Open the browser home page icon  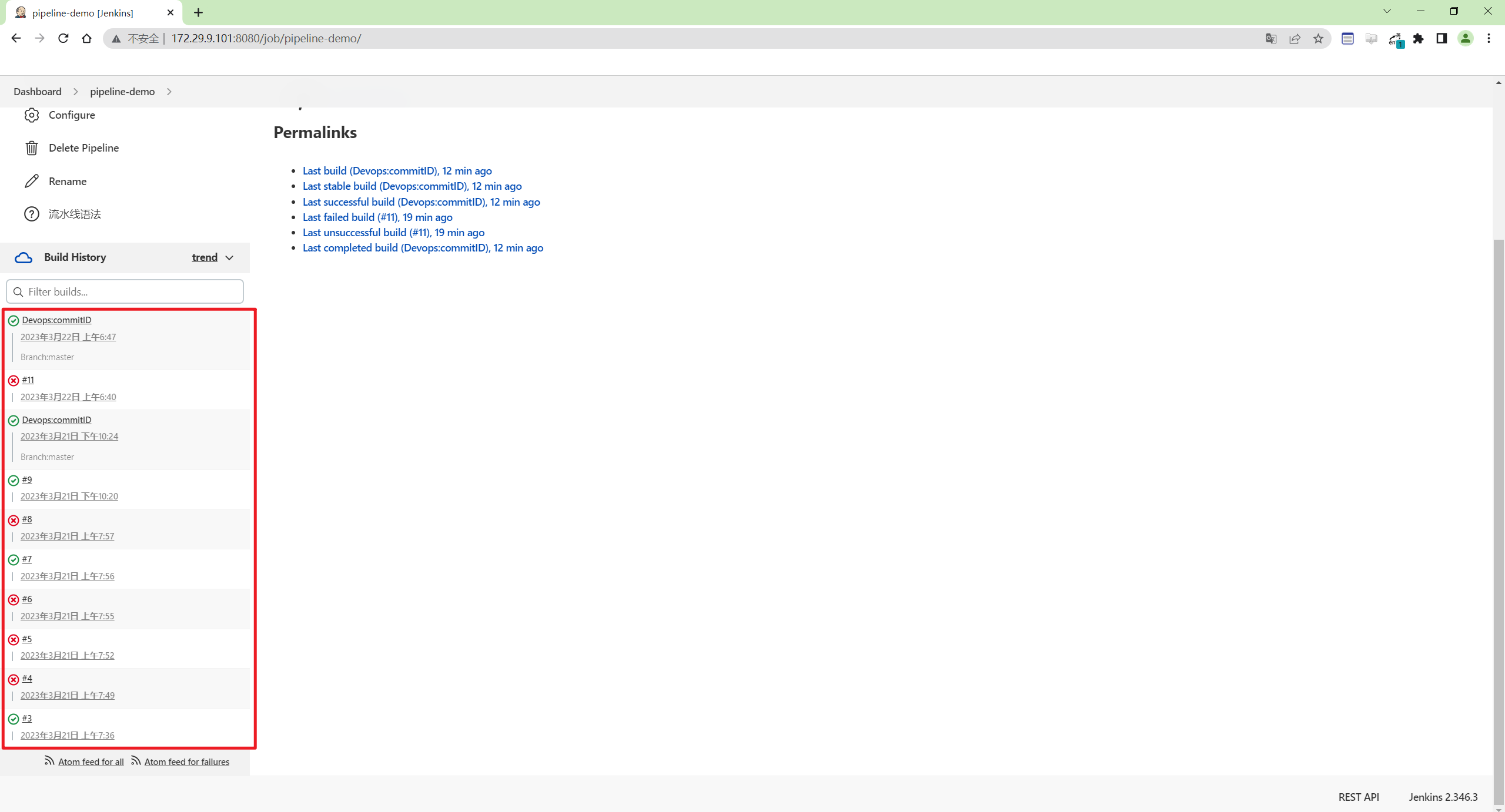86,38
